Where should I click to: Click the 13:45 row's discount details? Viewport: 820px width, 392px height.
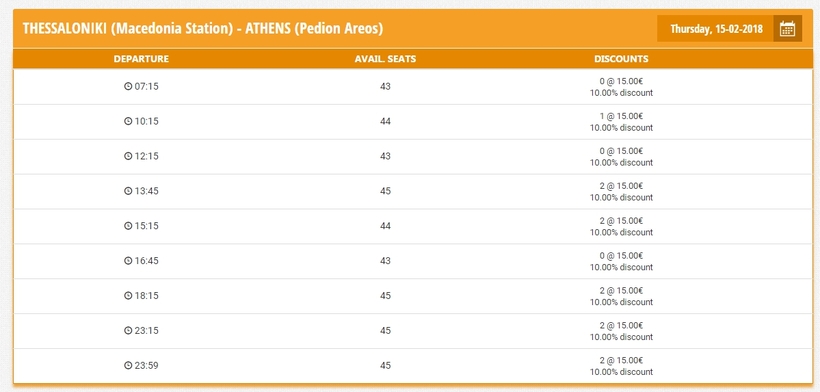(621, 191)
